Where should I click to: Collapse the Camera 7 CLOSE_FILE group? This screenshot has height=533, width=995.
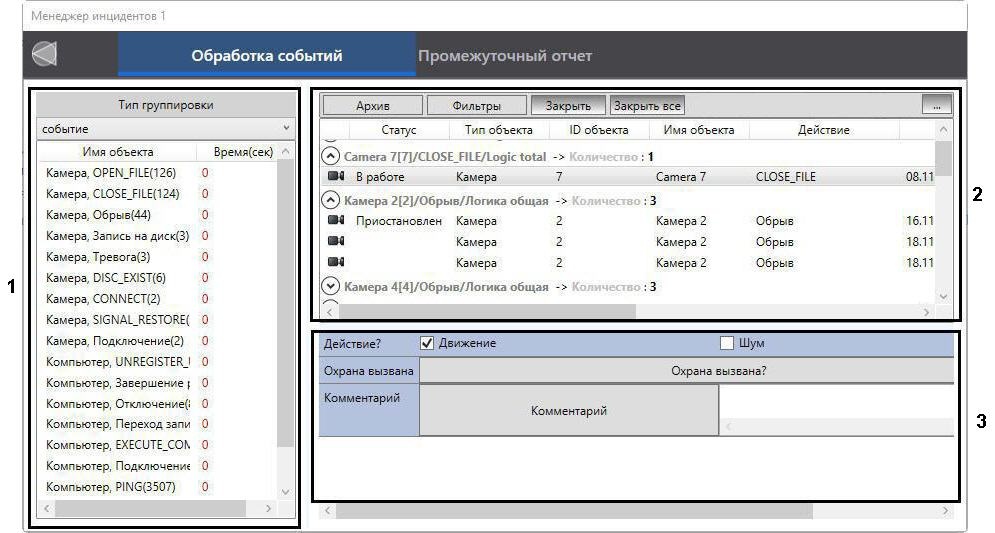pos(331,157)
